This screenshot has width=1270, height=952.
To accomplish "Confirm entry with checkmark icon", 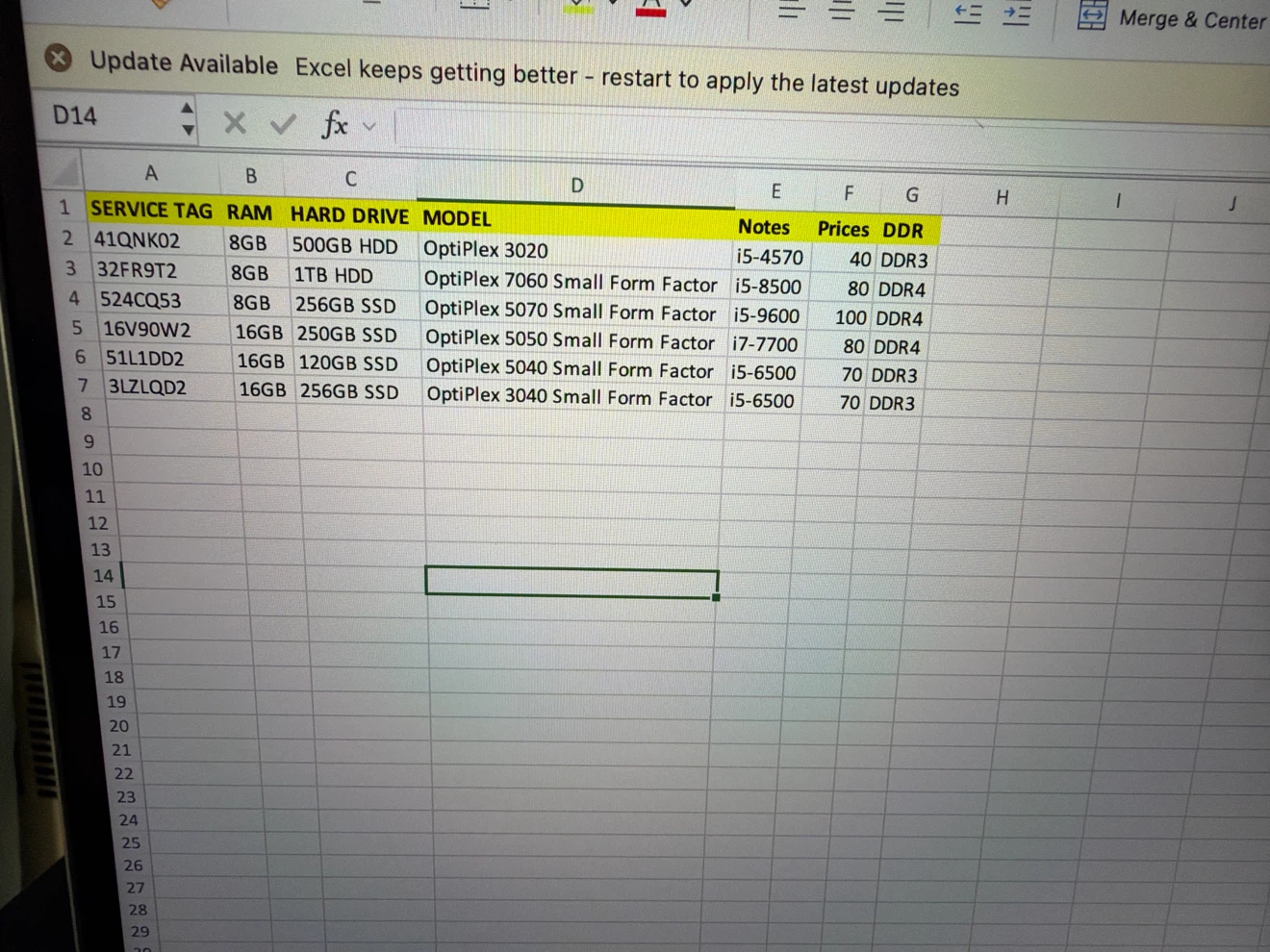I will point(283,124).
